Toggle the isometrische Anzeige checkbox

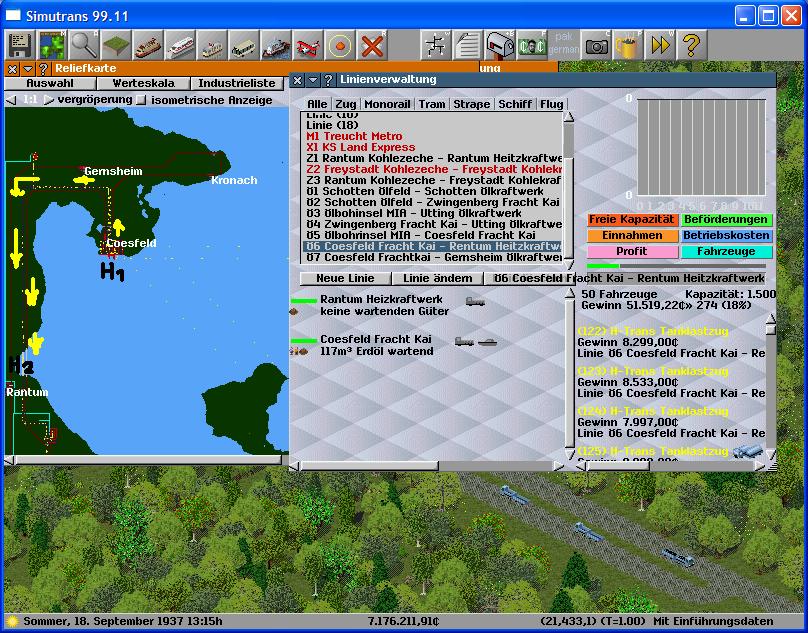click(x=141, y=100)
